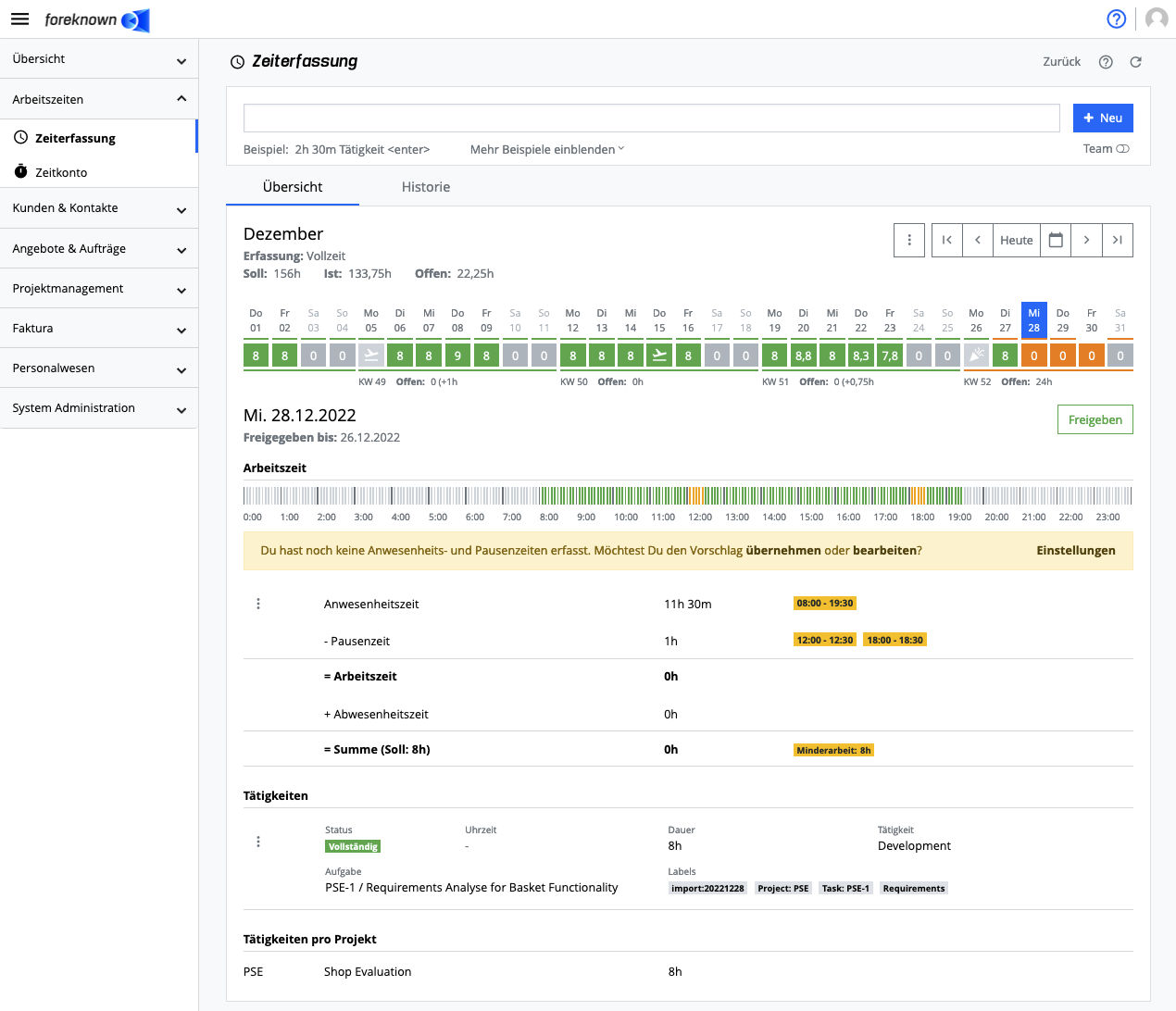This screenshot has width=1176, height=1011.
Task: Expand the Übersicht sidebar section
Action: click(x=99, y=59)
